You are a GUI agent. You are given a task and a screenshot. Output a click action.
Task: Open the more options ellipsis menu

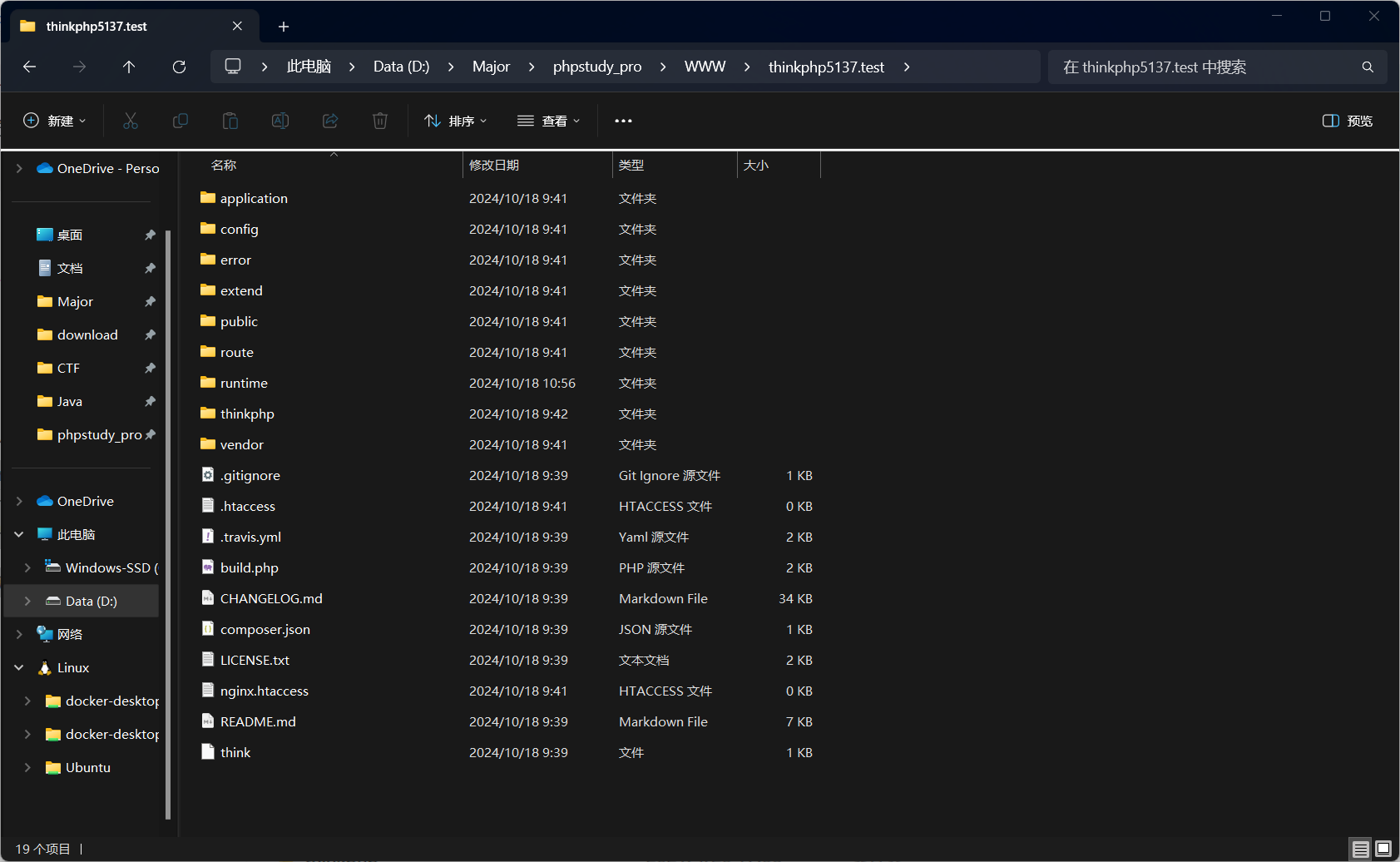click(623, 121)
